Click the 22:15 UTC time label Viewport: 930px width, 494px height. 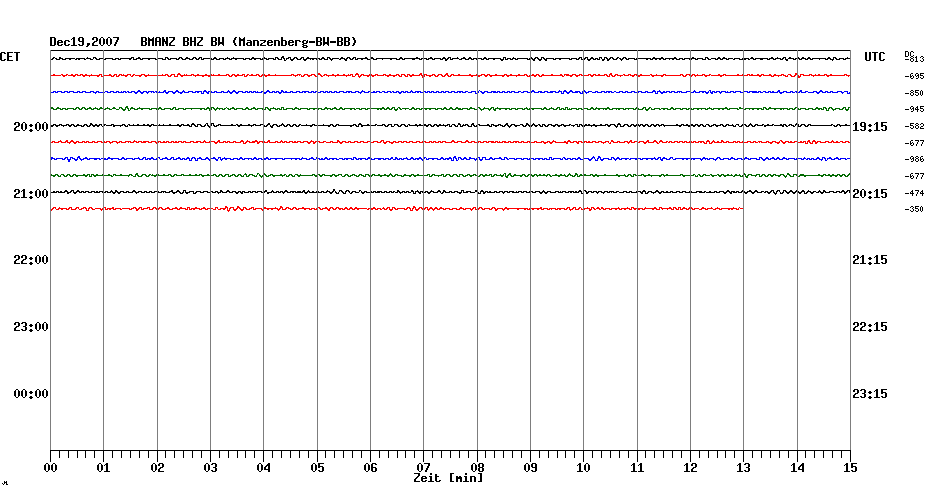(870, 327)
